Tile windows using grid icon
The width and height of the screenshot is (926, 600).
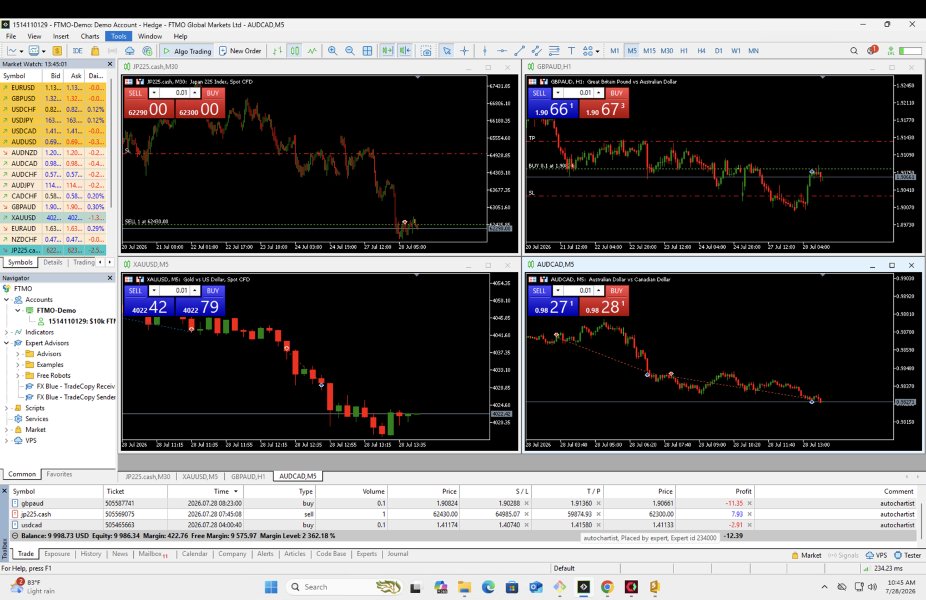(367, 51)
